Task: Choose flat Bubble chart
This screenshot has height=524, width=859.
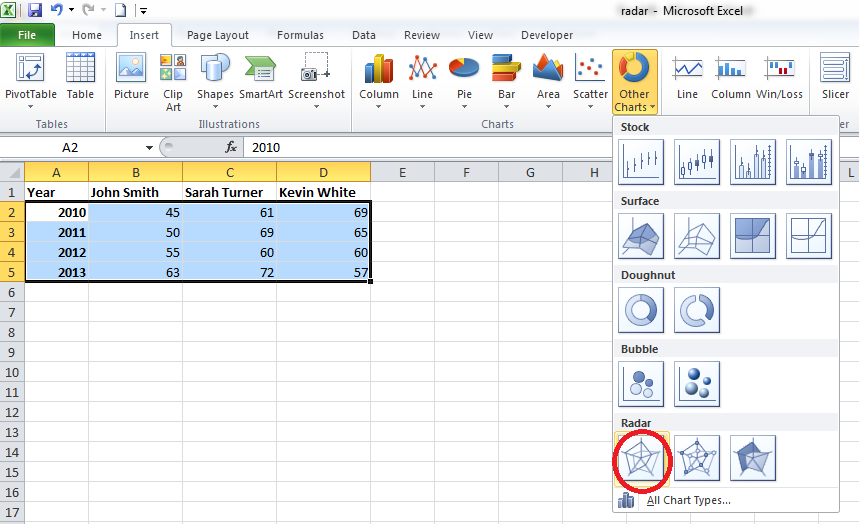Action: click(641, 384)
